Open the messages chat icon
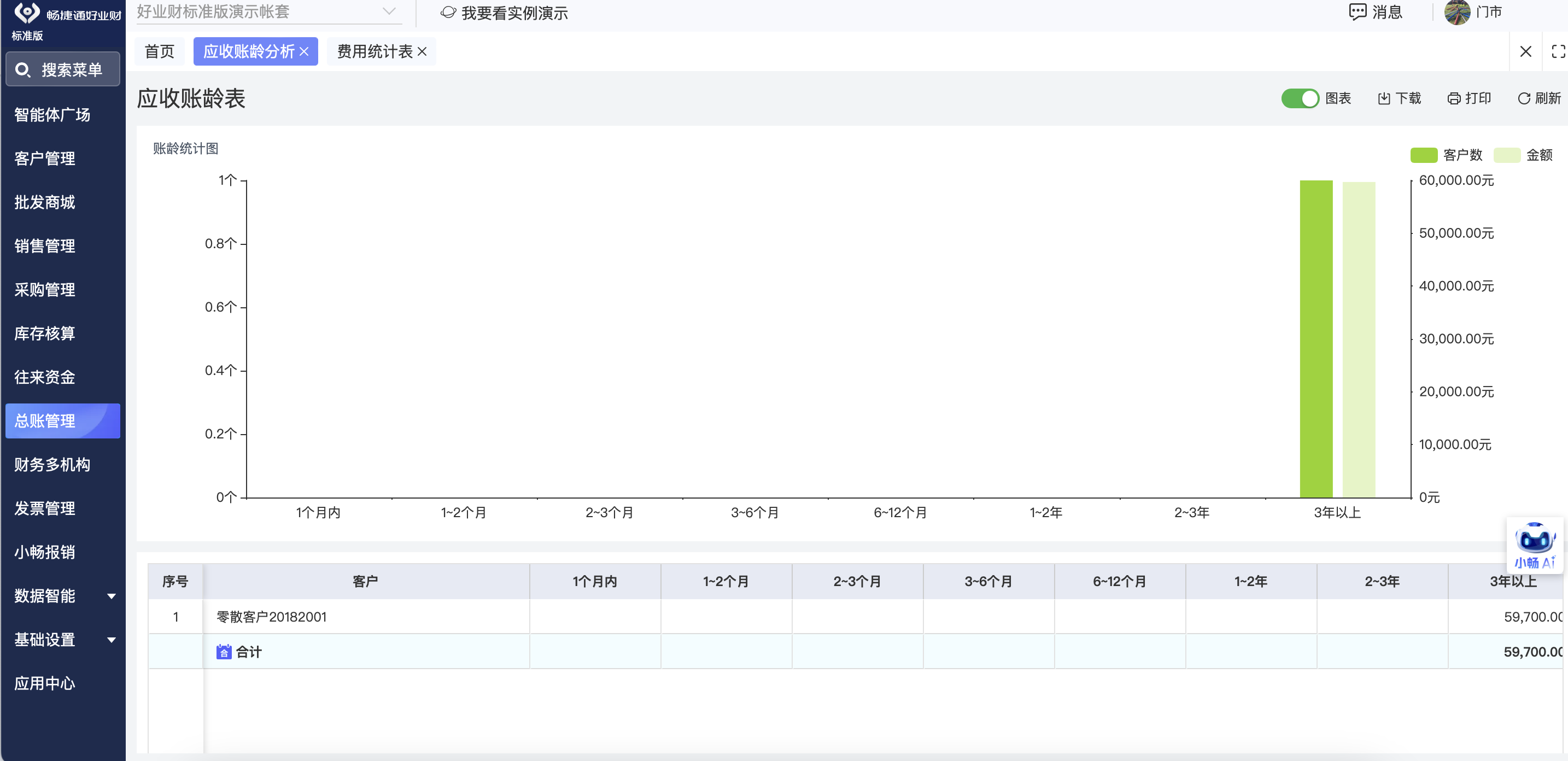 [x=1358, y=12]
